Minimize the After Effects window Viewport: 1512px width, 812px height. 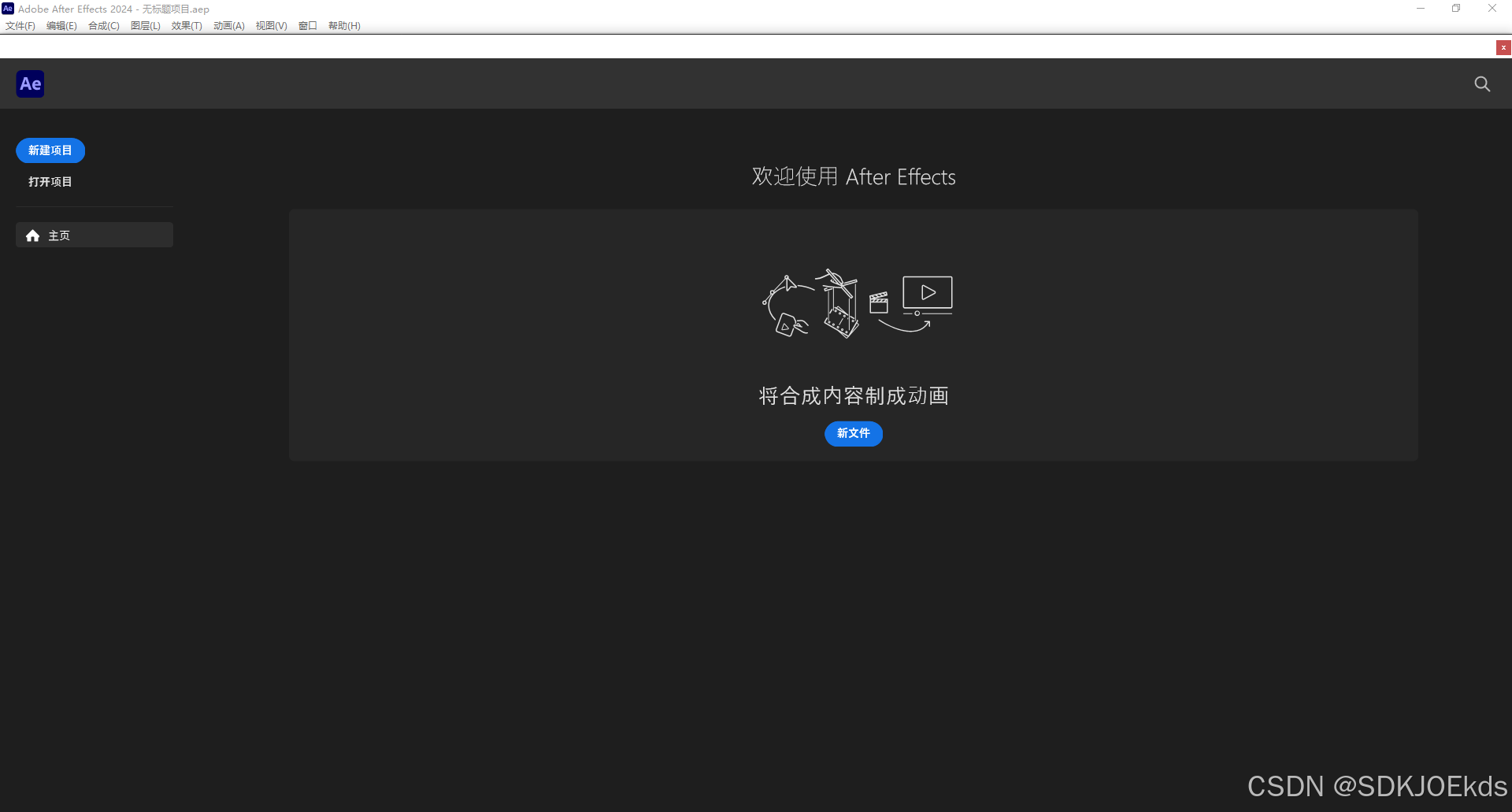tap(1421, 9)
